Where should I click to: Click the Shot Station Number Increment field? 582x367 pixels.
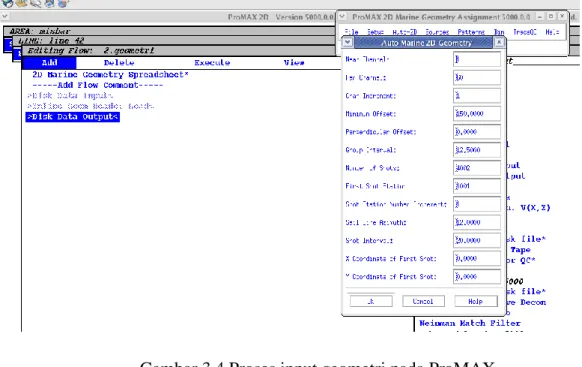(x=477, y=204)
